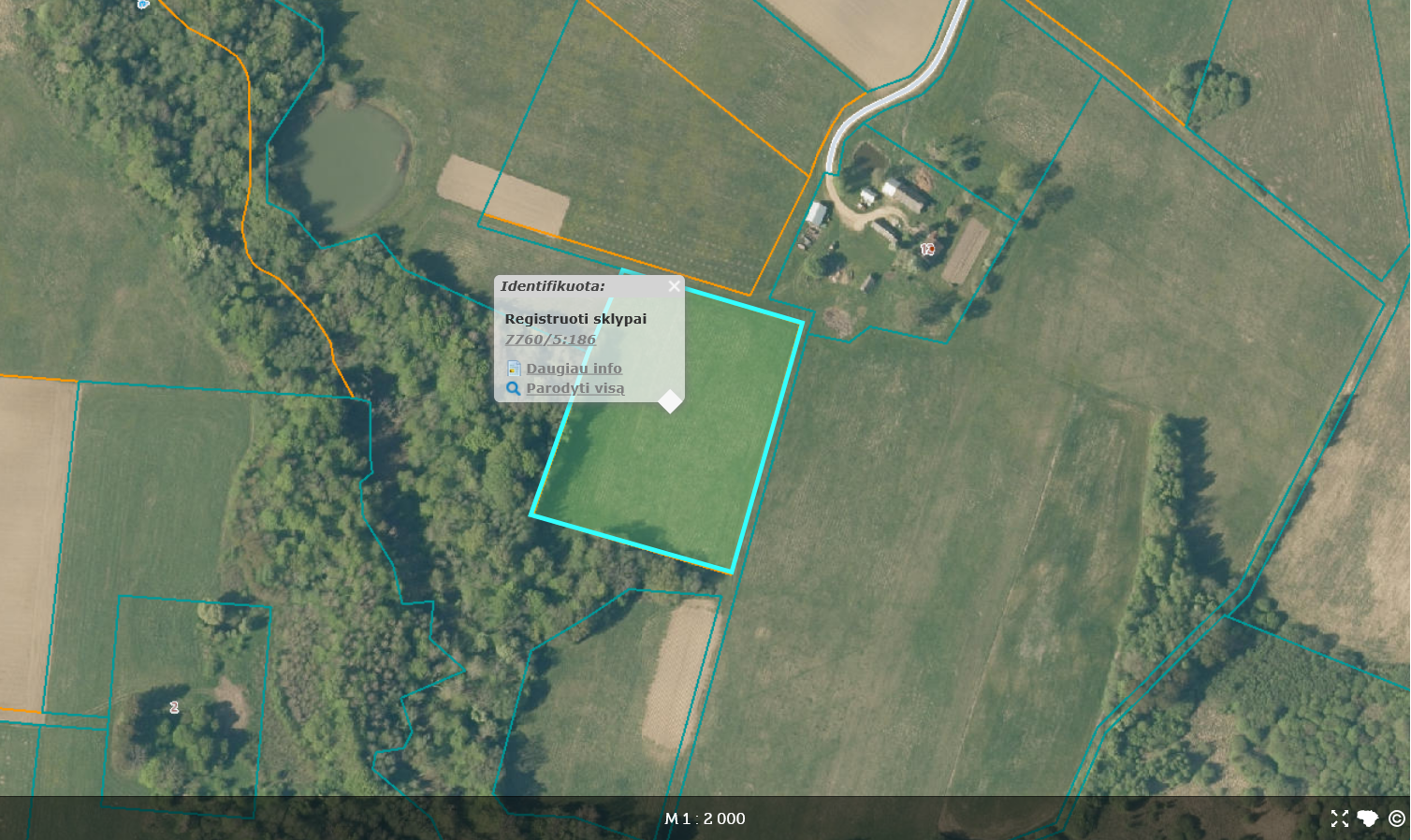1411x840 pixels.
Task: Click the Registruoti sklypai heading
Action: click(575, 319)
